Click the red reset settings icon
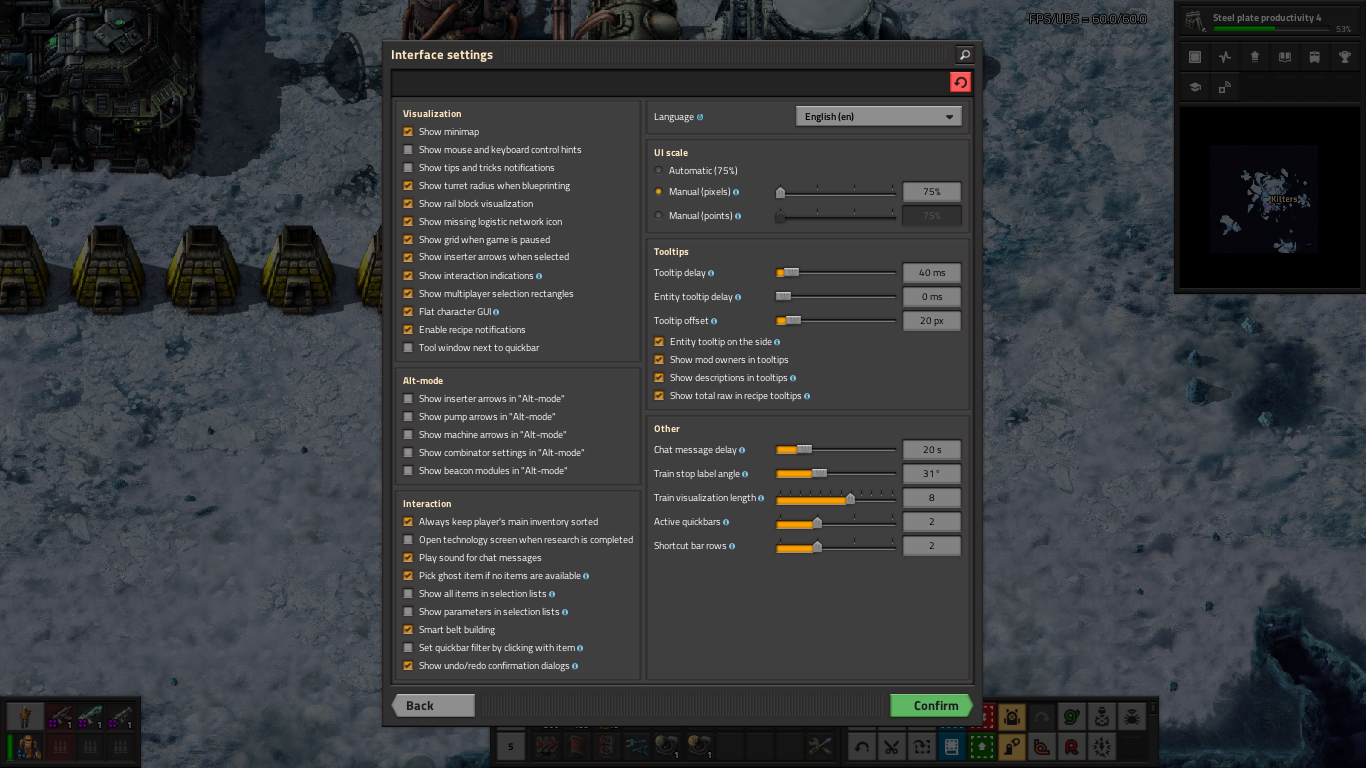 click(960, 82)
